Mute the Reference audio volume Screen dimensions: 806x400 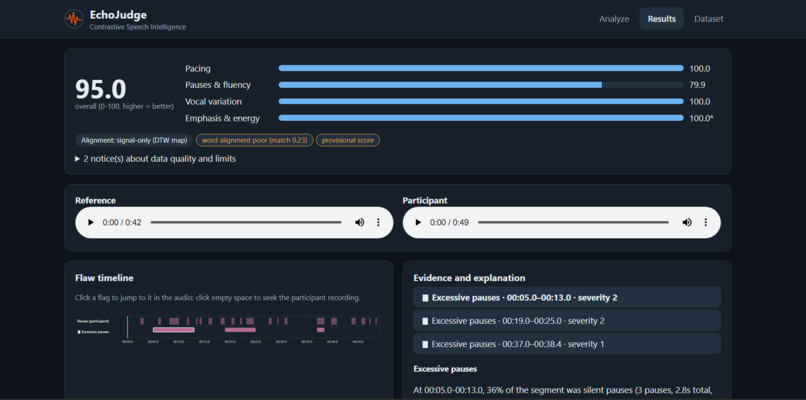359,223
